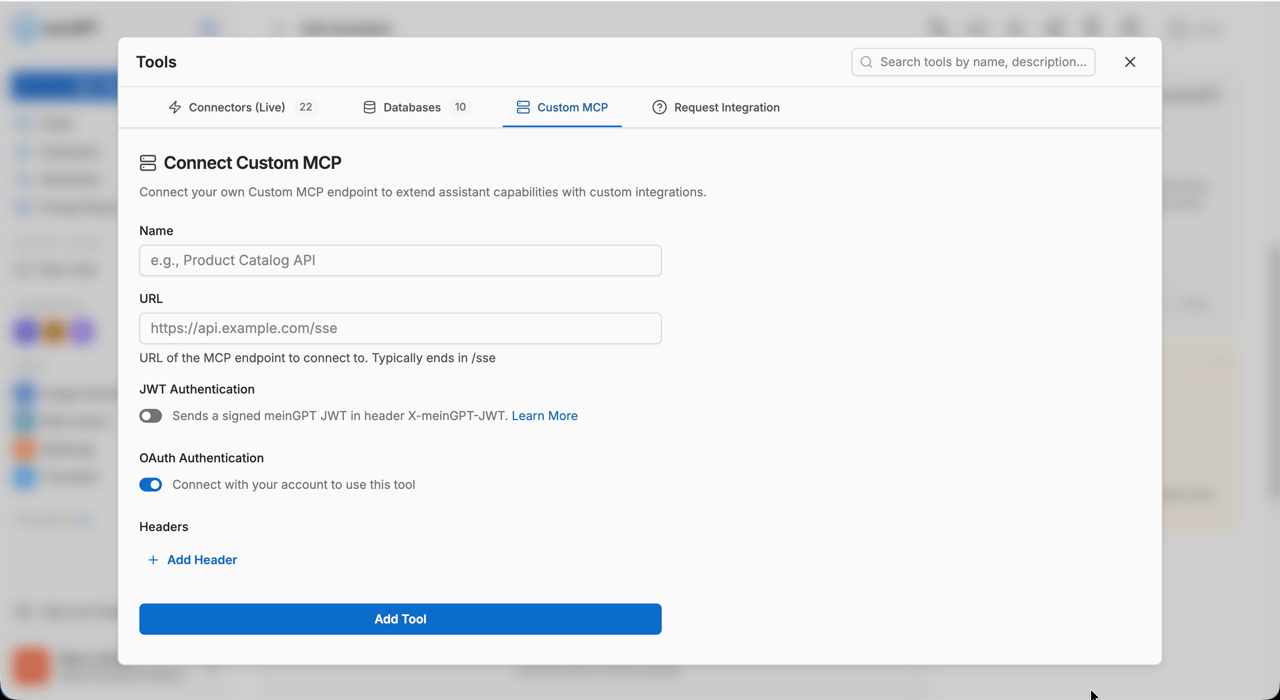Click the plus icon beside Add Header

point(153,560)
